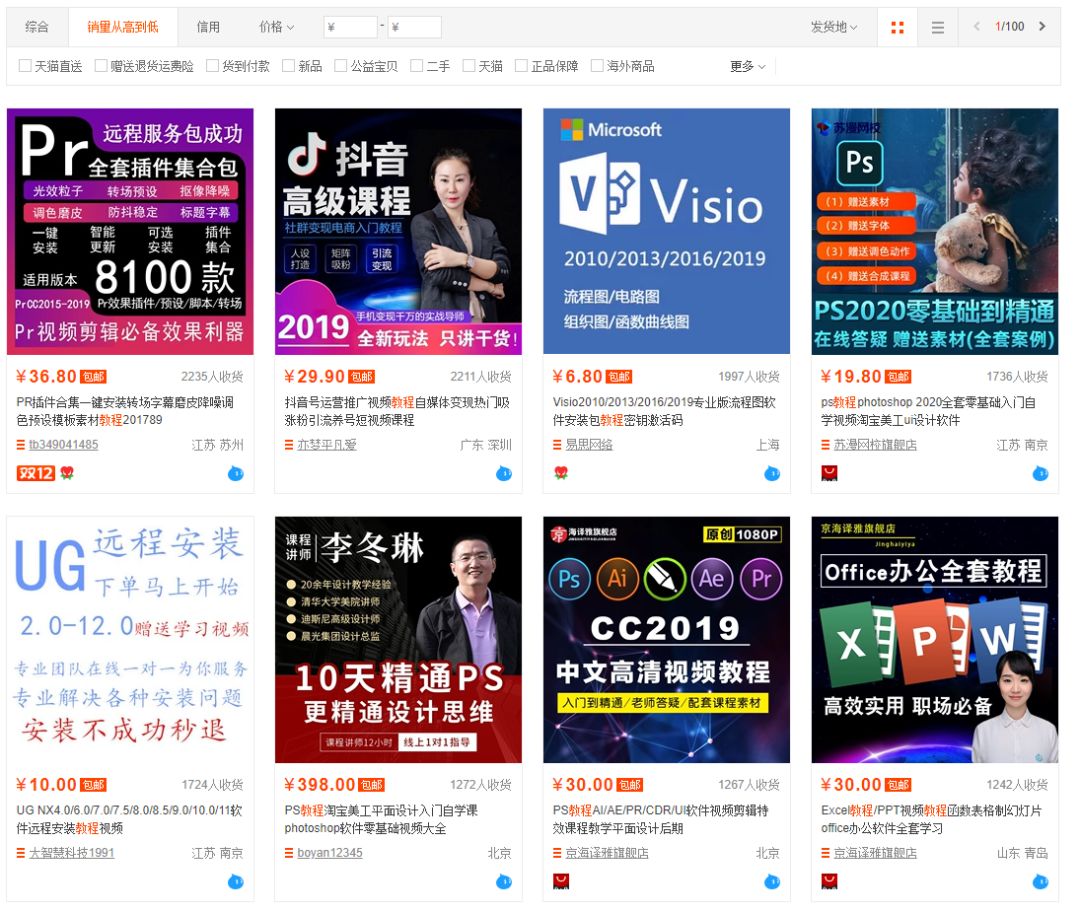Check the 海外商品 filter
This screenshot has height=913, width=1080.
pos(597,65)
